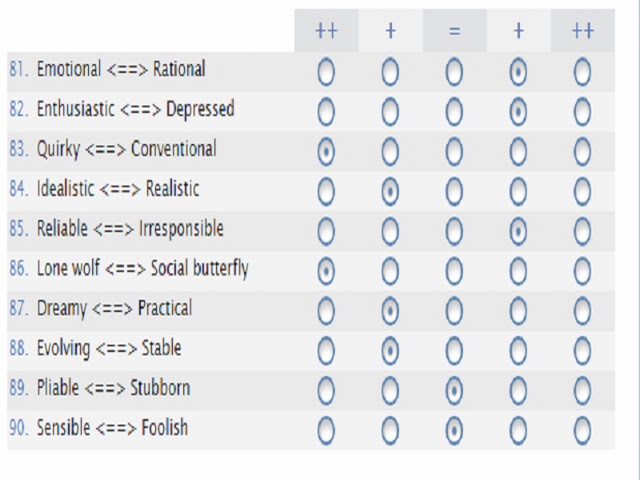Pick slightly Enthusiastic on question 82
The image size is (640, 480).
click(x=390, y=112)
